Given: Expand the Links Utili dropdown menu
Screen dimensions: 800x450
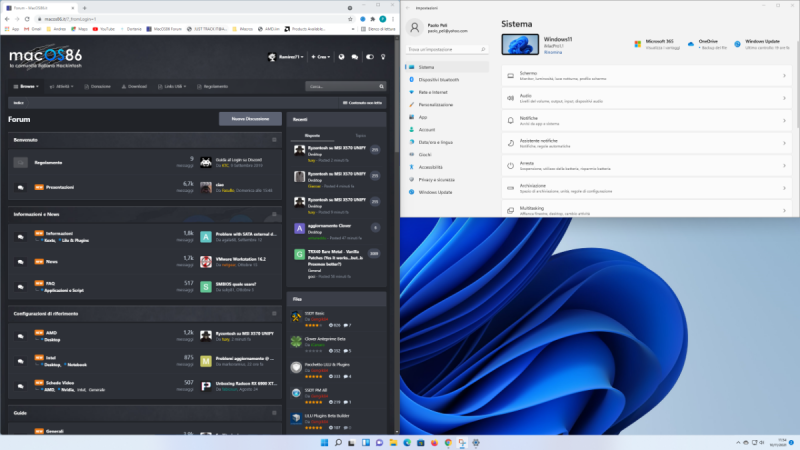Looking at the screenshot, I should 172,87.
